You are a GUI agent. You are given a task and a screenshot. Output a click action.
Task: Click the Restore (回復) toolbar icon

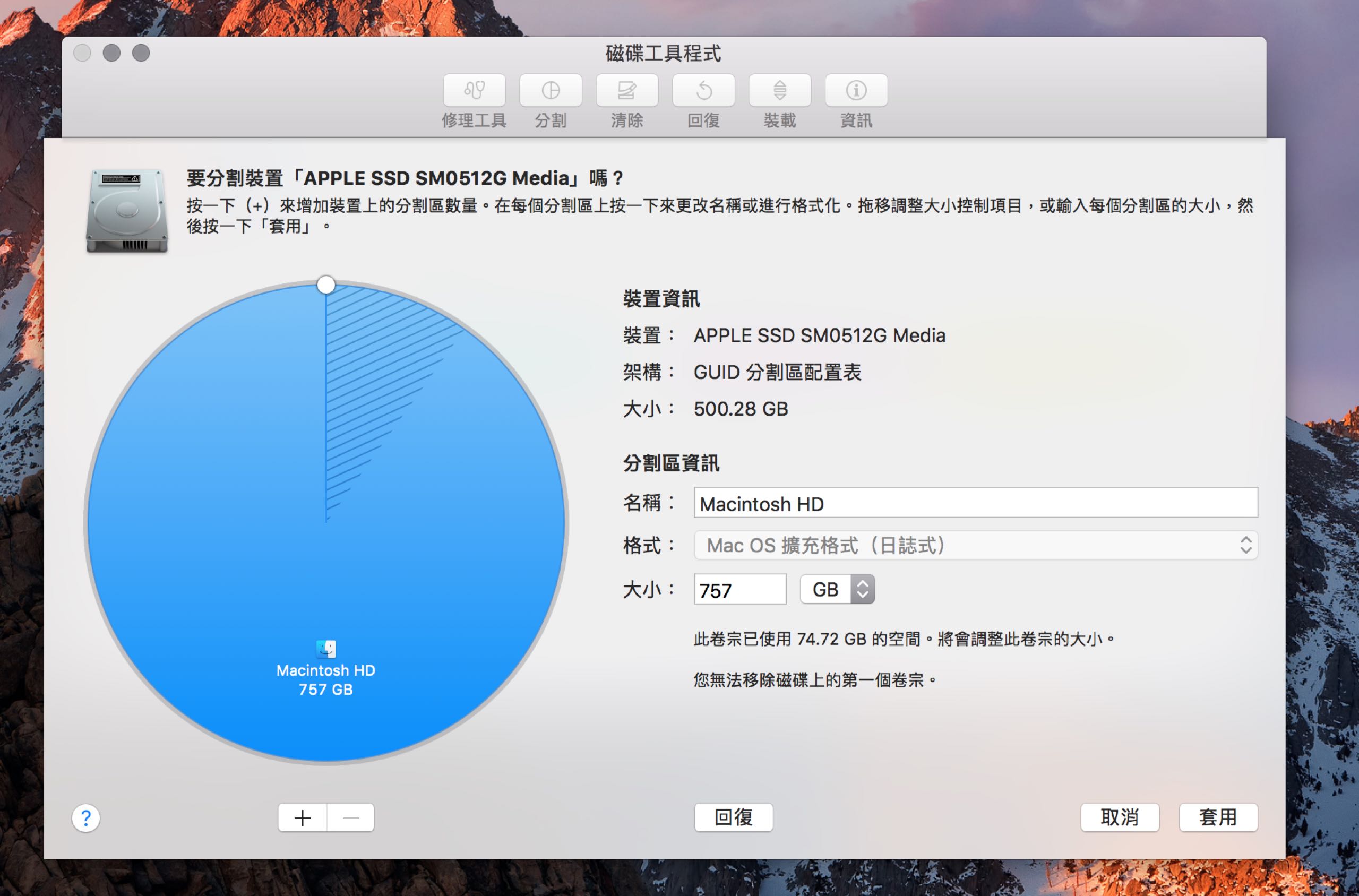703,90
